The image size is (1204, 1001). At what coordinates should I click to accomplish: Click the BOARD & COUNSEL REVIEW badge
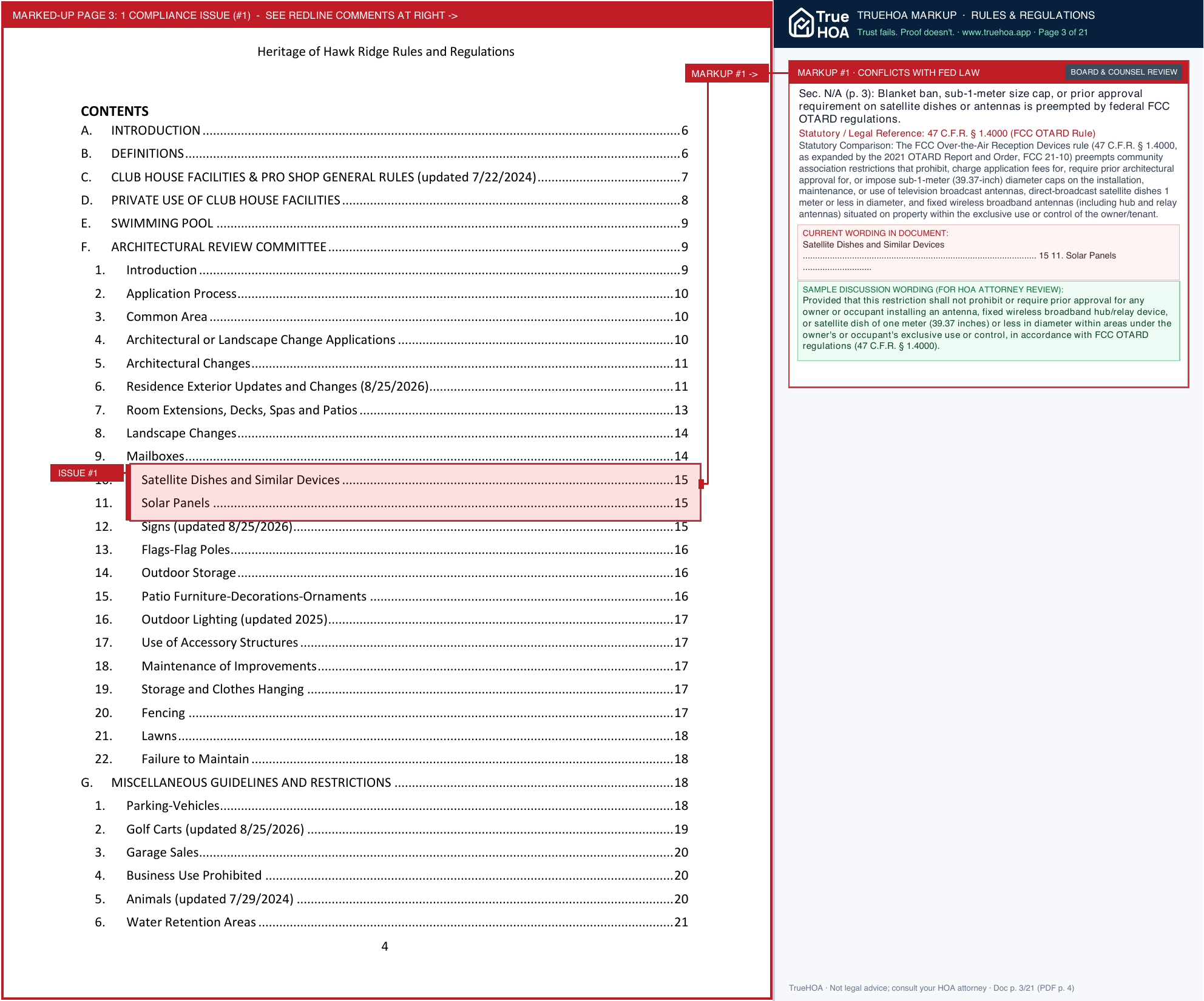[1123, 72]
